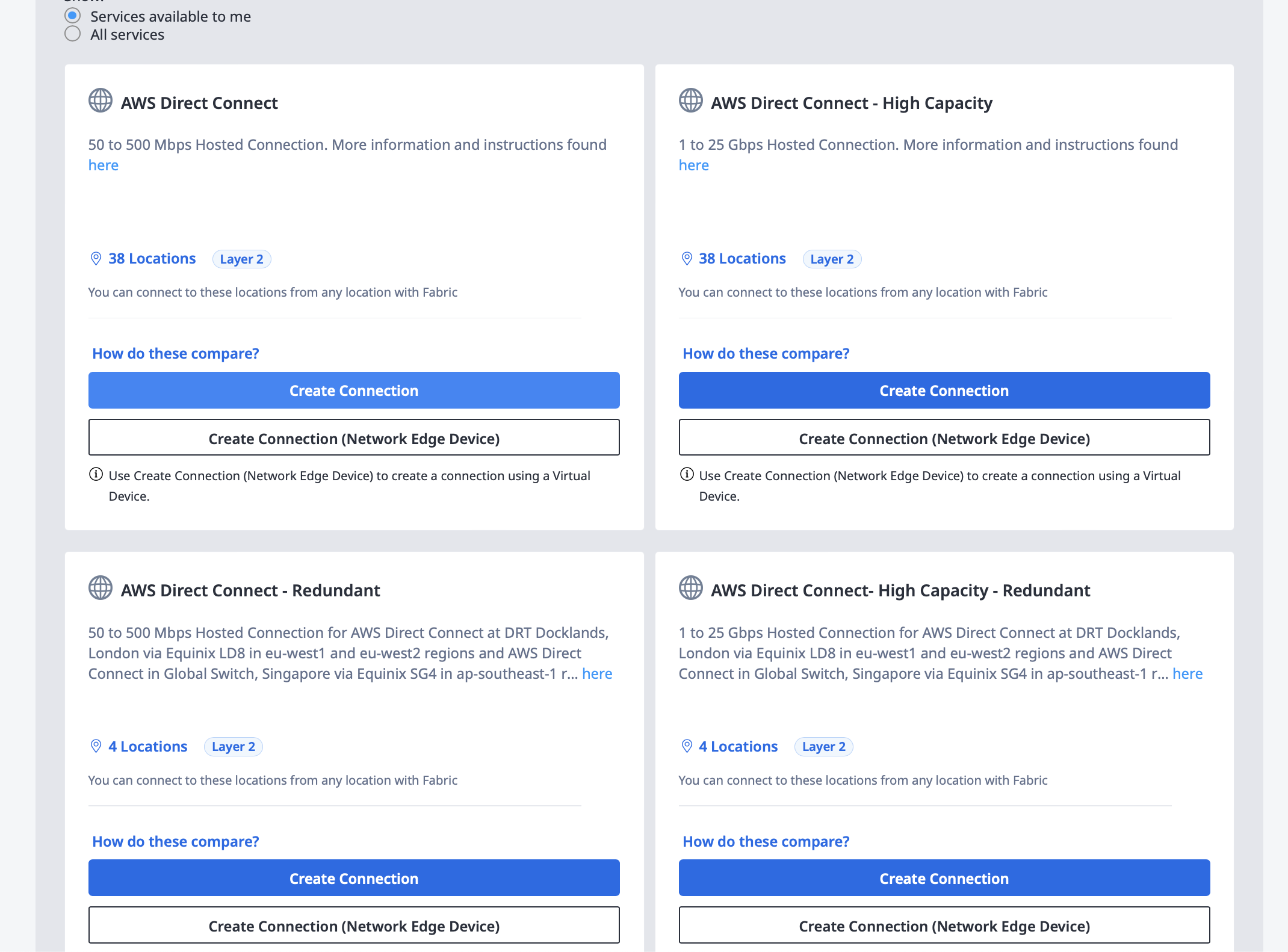
Task: Create Connection for AWS Direct Connect - Redundant
Action: click(x=354, y=878)
